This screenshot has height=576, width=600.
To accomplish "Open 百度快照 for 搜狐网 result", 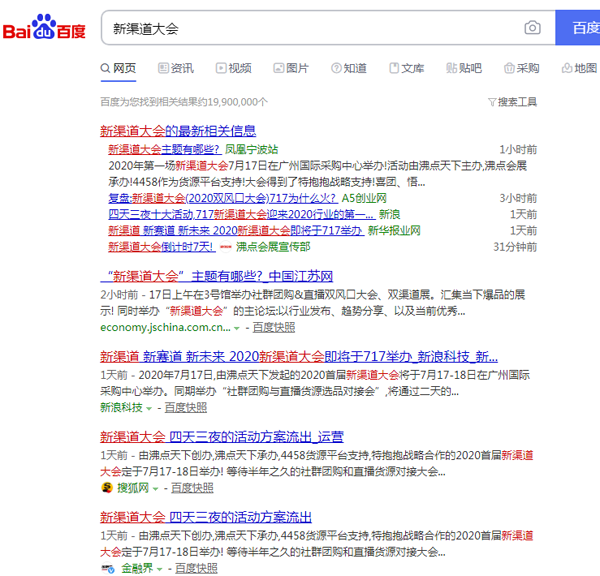I will [x=192, y=488].
